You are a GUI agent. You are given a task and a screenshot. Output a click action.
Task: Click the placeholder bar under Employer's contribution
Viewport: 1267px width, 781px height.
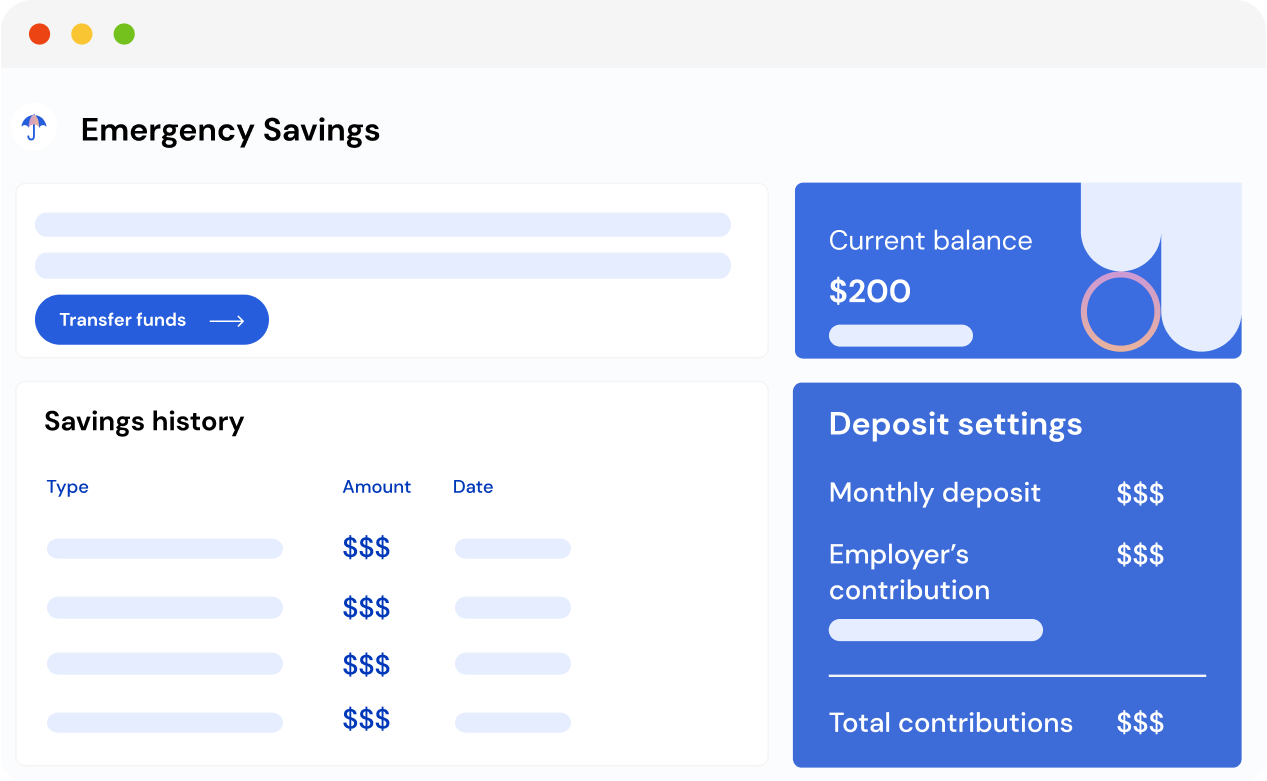936,630
